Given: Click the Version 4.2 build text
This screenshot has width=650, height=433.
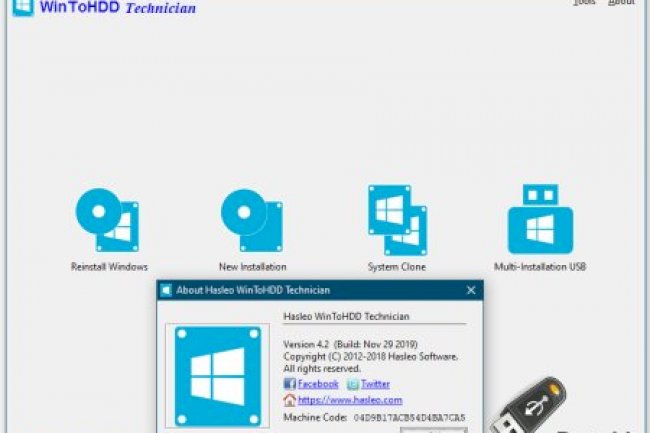Looking at the screenshot, I should (350, 344).
